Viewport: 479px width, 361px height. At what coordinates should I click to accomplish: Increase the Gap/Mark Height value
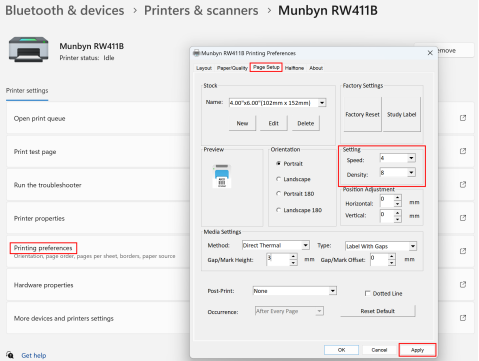point(293,256)
